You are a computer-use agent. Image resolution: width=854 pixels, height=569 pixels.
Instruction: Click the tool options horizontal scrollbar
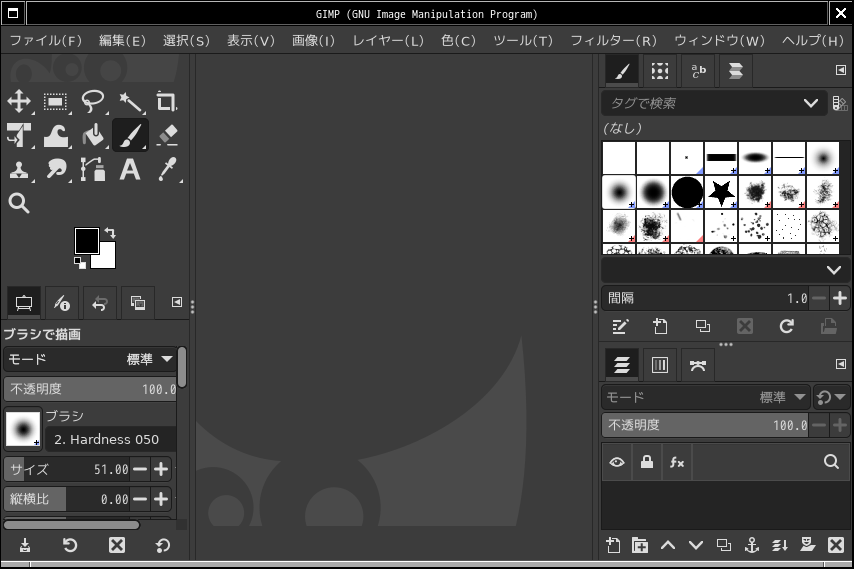71,525
